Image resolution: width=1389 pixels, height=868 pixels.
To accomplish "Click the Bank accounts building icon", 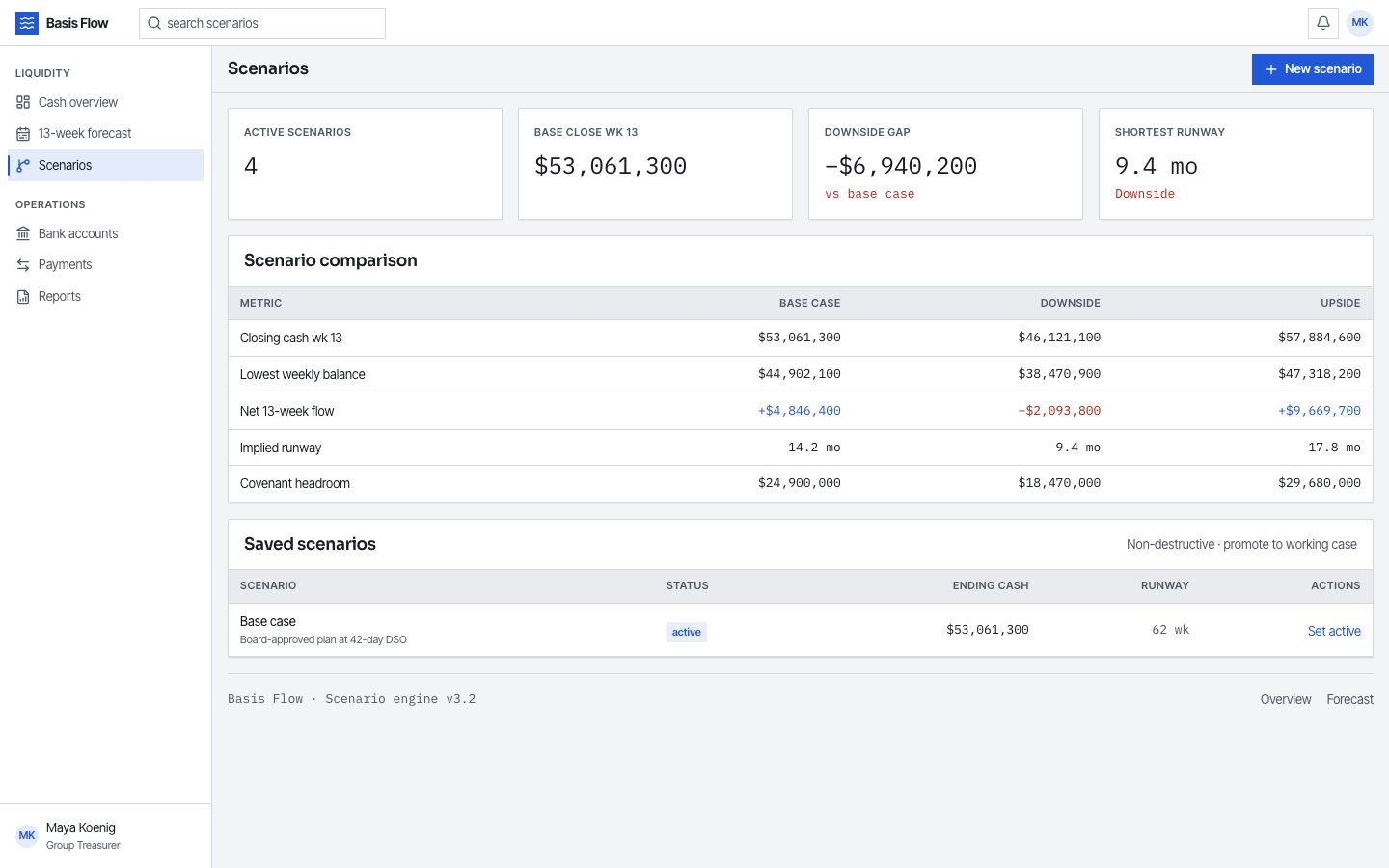I will click(23, 233).
